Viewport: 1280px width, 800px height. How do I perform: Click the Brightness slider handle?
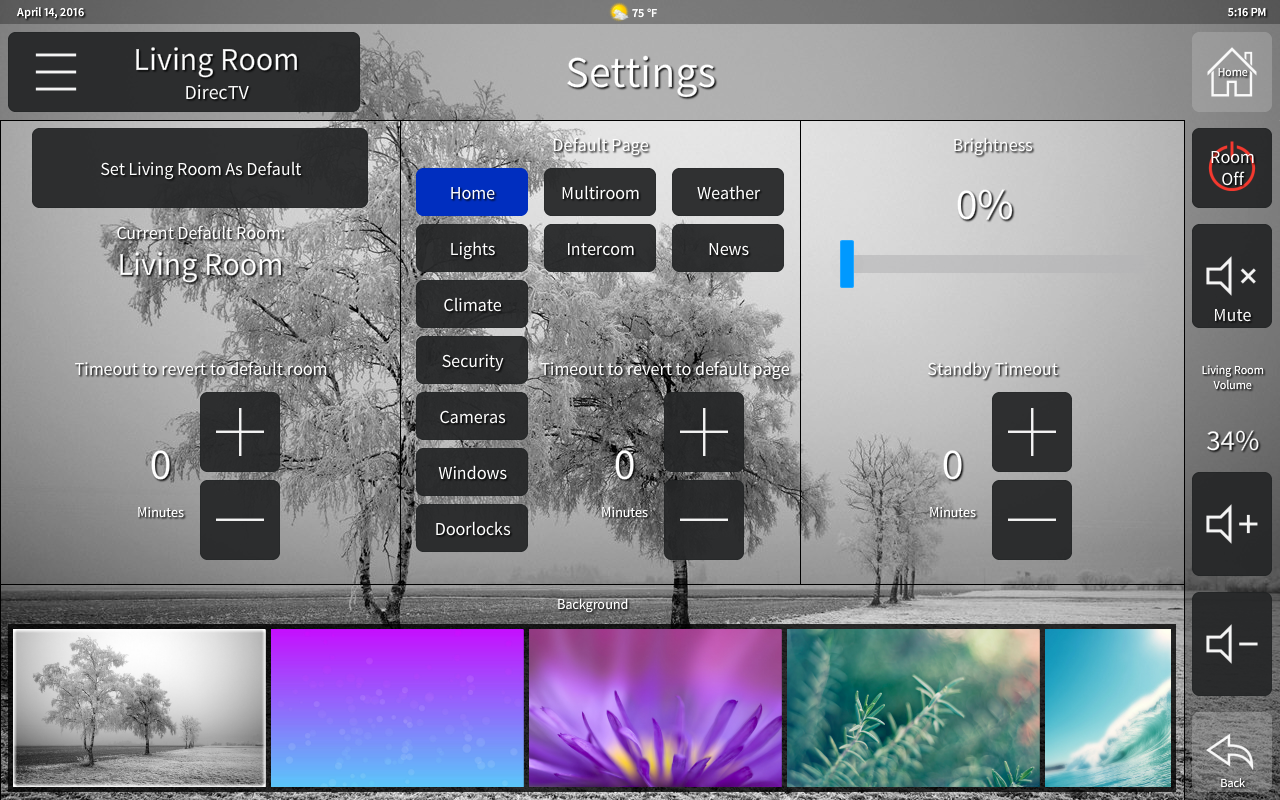click(x=847, y=264)
